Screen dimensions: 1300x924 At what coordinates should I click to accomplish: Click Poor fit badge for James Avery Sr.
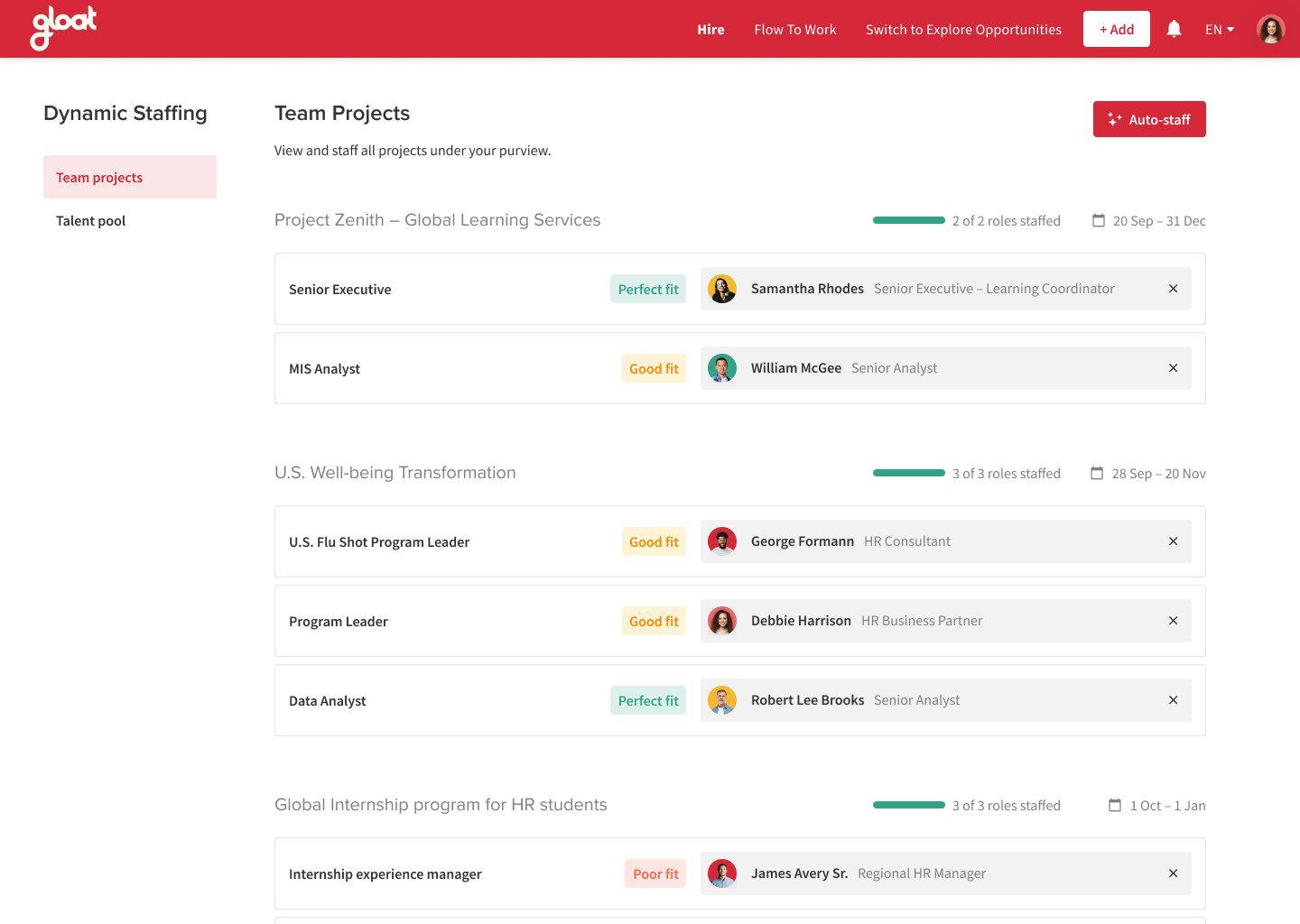point(655,873)
